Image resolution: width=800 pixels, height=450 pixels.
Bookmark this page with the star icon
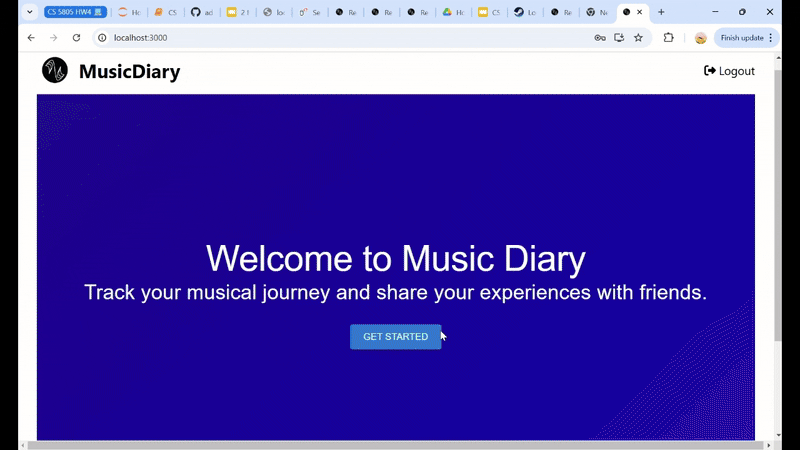pos(638,38)
